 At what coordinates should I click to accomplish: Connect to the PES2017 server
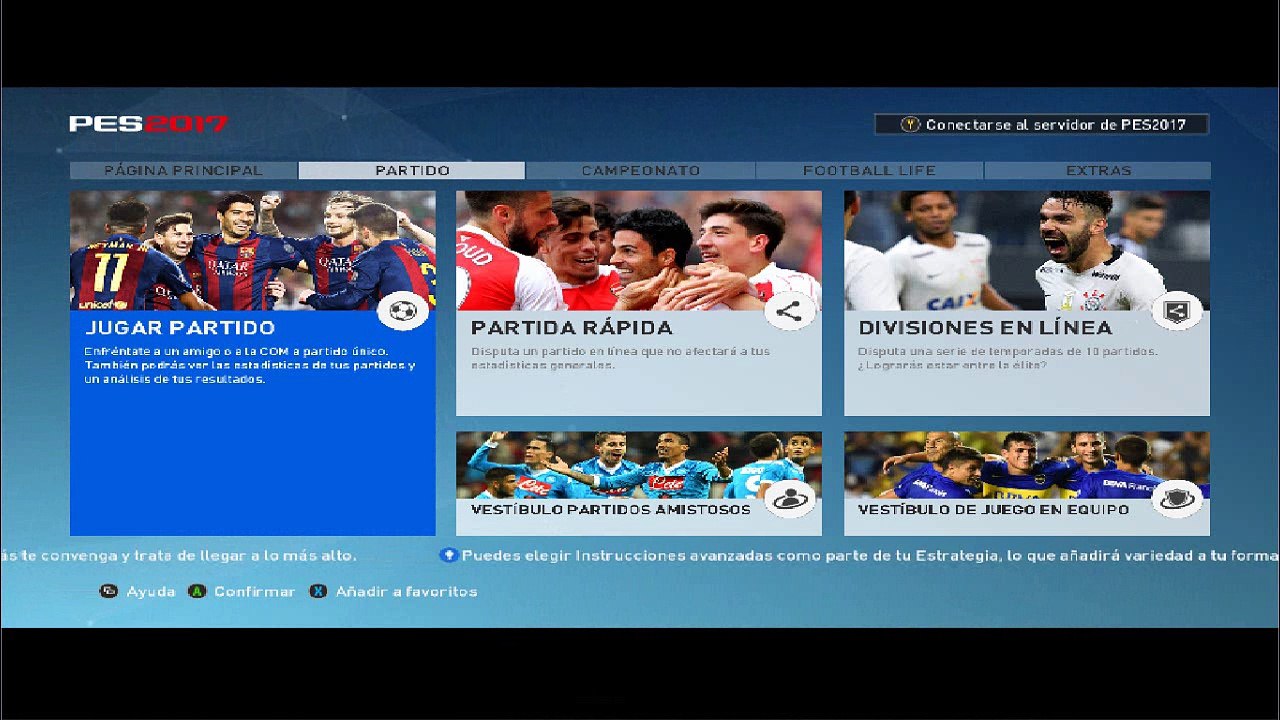tap(1041, 125)
